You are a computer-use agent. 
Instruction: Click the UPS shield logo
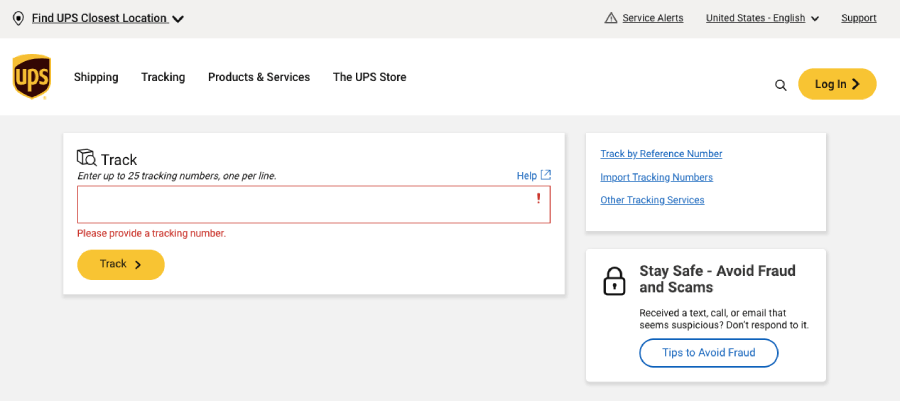click(32, 76)
